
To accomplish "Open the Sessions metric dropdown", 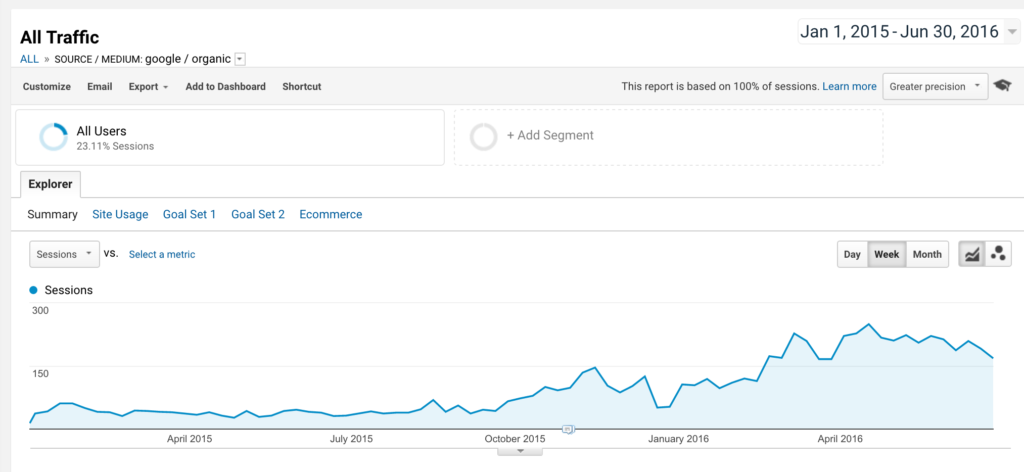I will coord(64,254).
